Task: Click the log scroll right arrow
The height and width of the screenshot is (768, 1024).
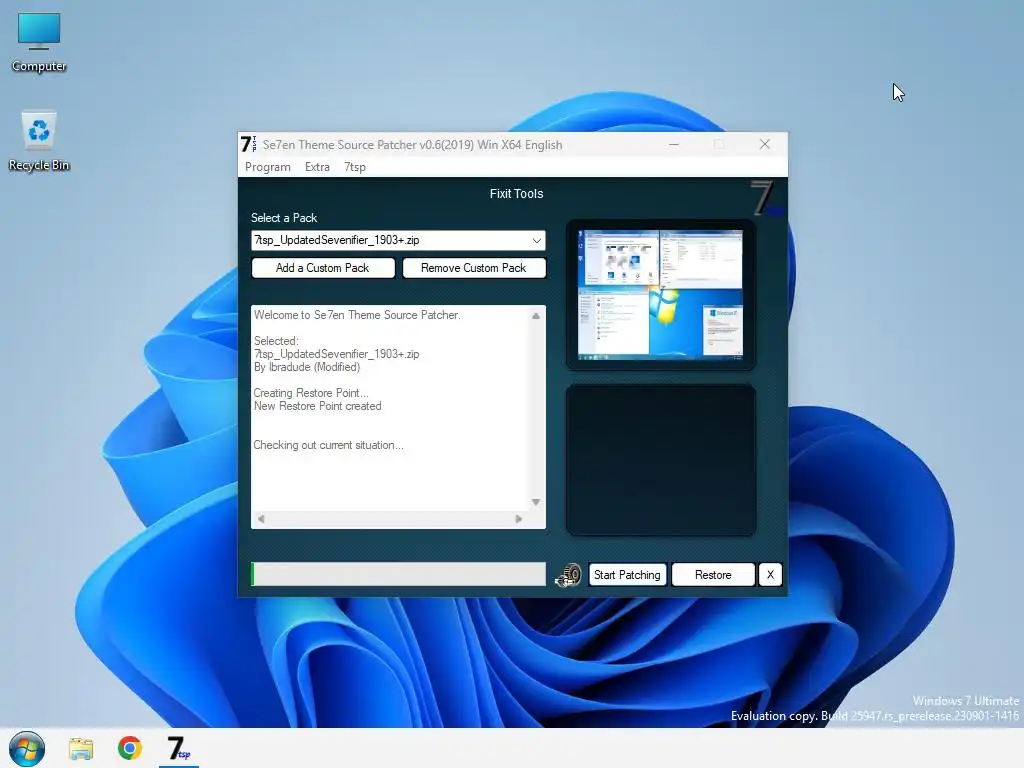Action: (519, 519)
